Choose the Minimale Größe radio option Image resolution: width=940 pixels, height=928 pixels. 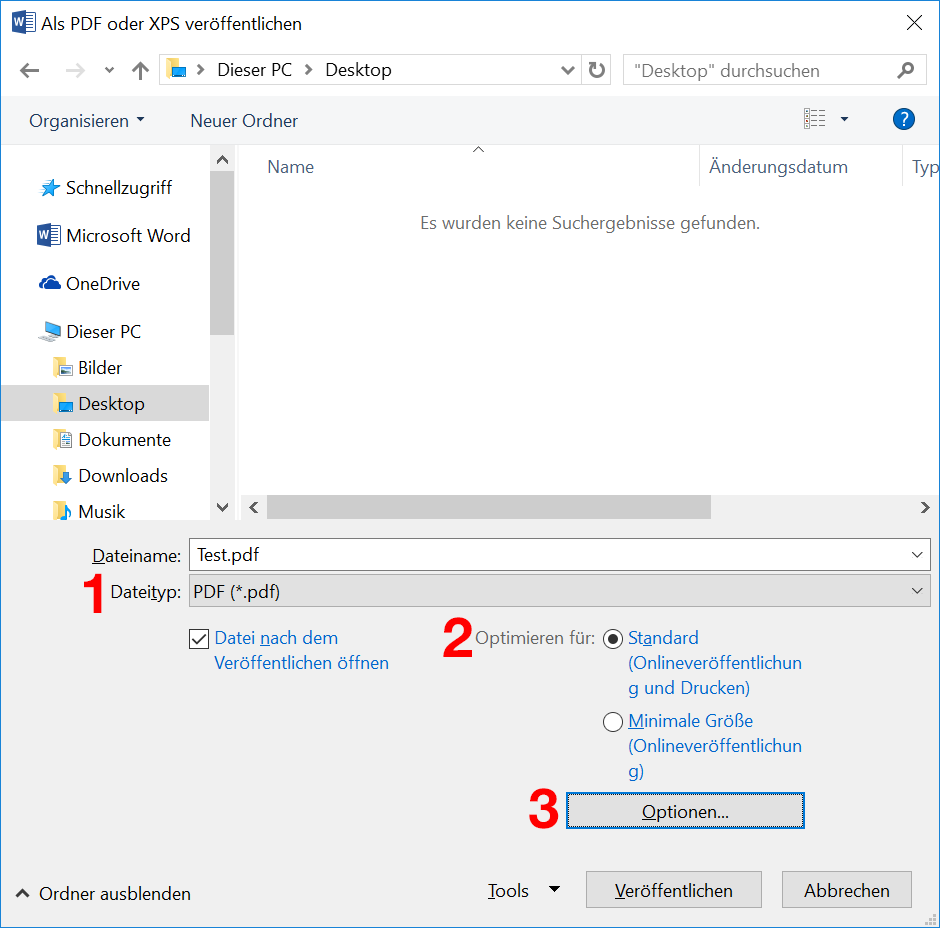(x=613, y=722)
